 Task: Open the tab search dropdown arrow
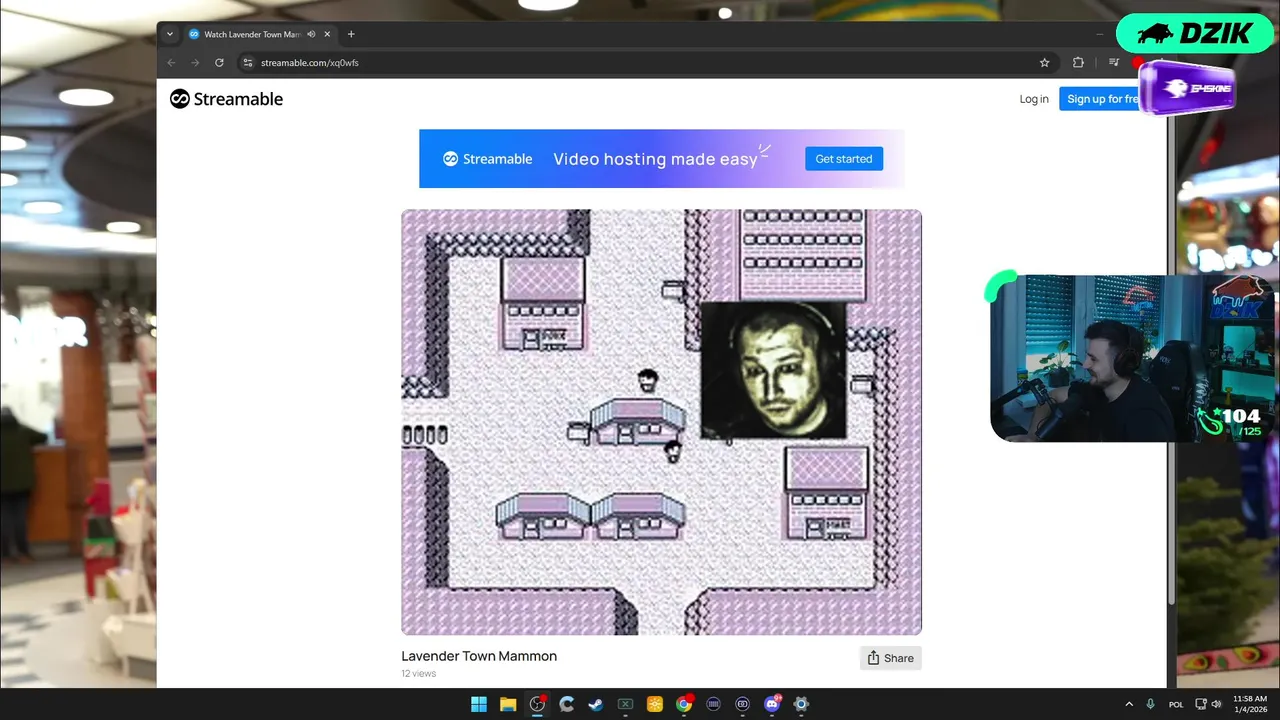(x=169, y=34)
